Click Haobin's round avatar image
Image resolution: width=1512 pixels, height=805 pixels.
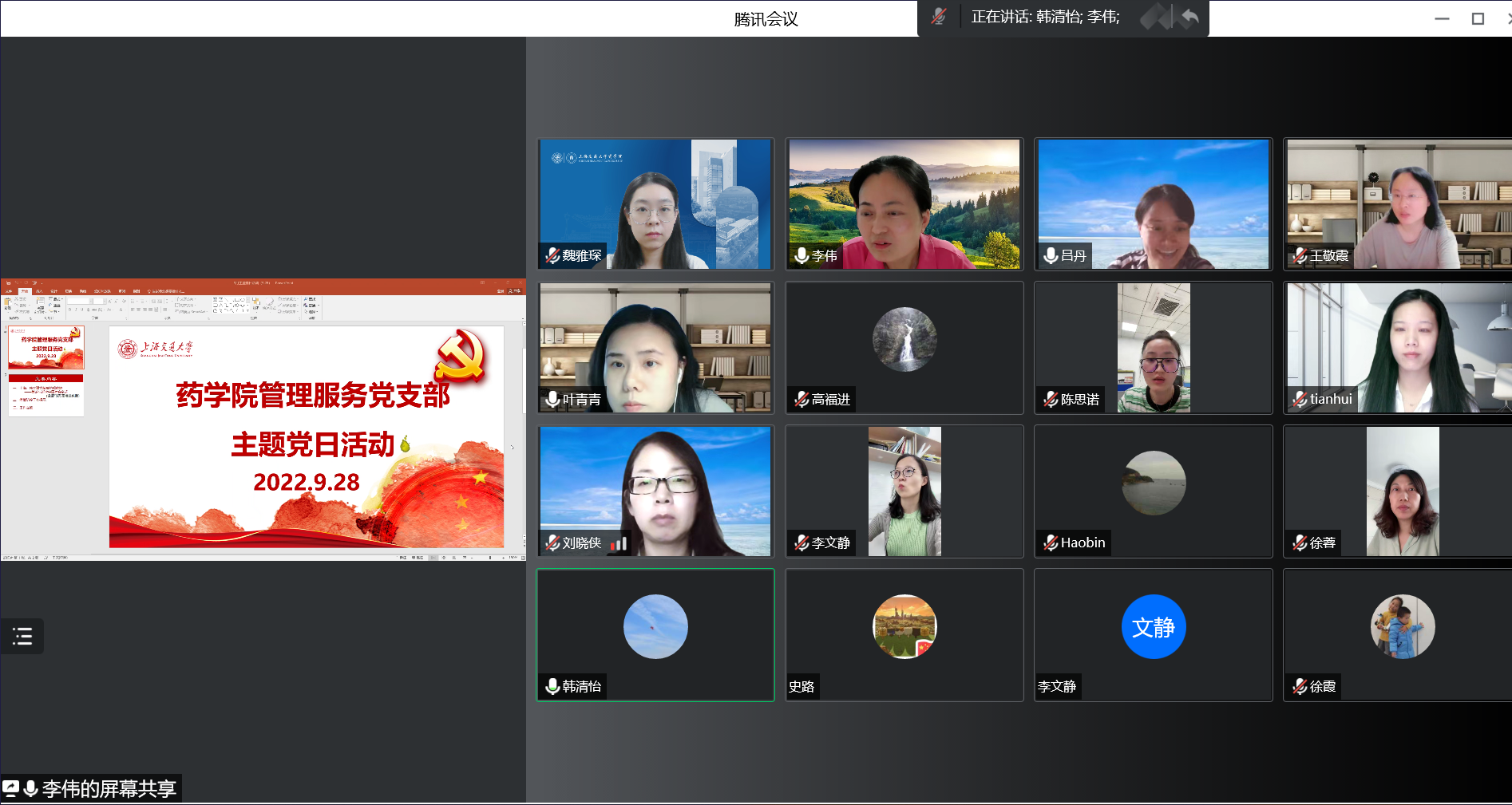(x=1154, y=483)
